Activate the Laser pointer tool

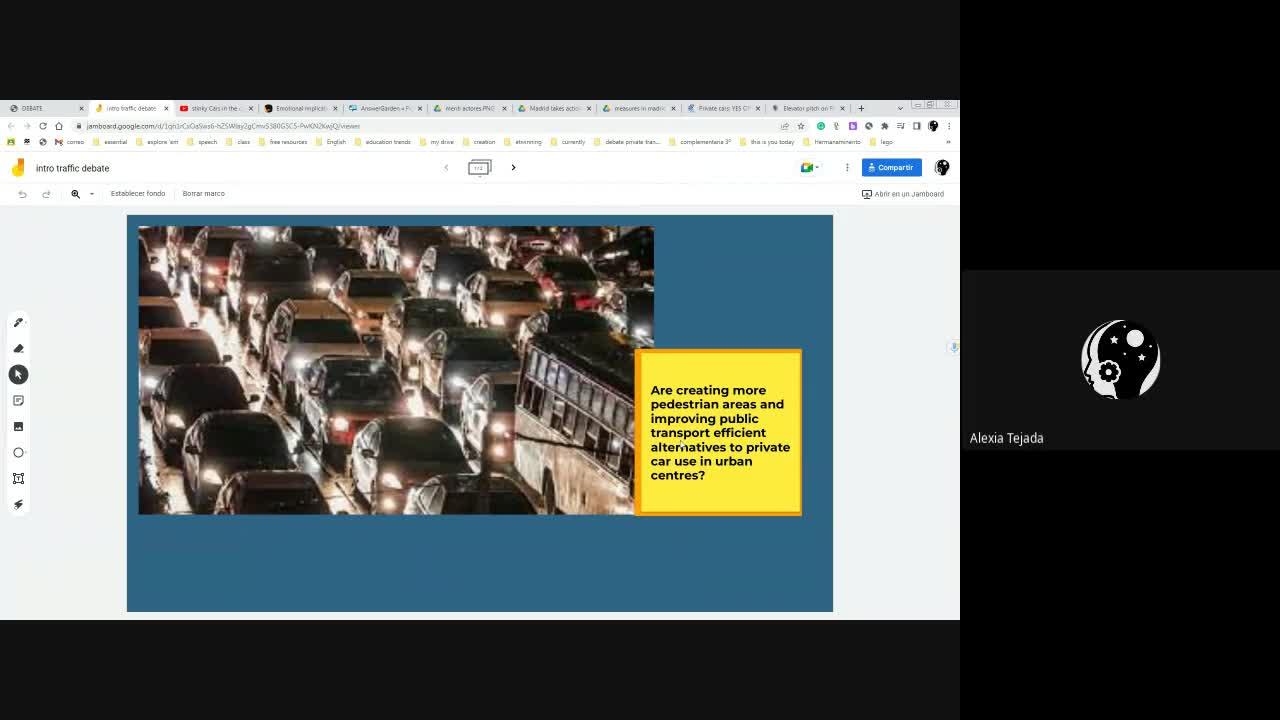pos(18,504)
